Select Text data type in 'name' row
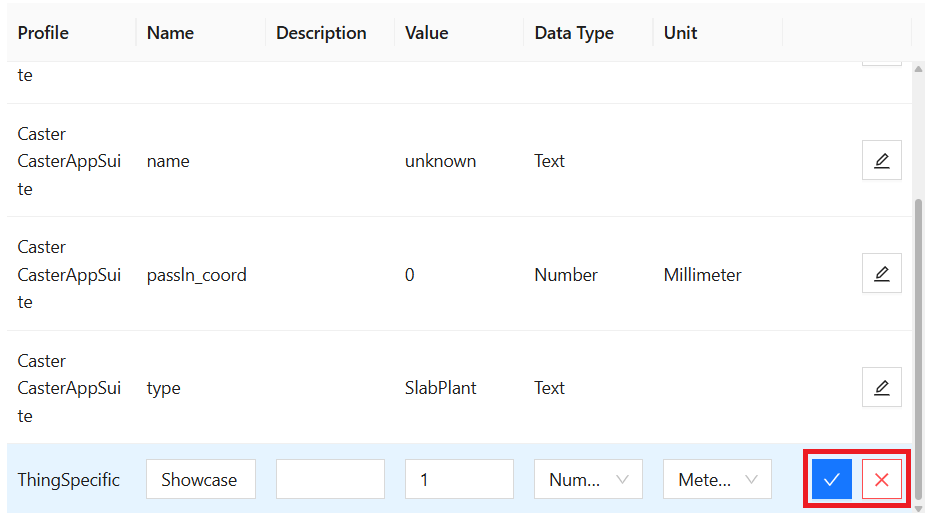 point(549,161)
